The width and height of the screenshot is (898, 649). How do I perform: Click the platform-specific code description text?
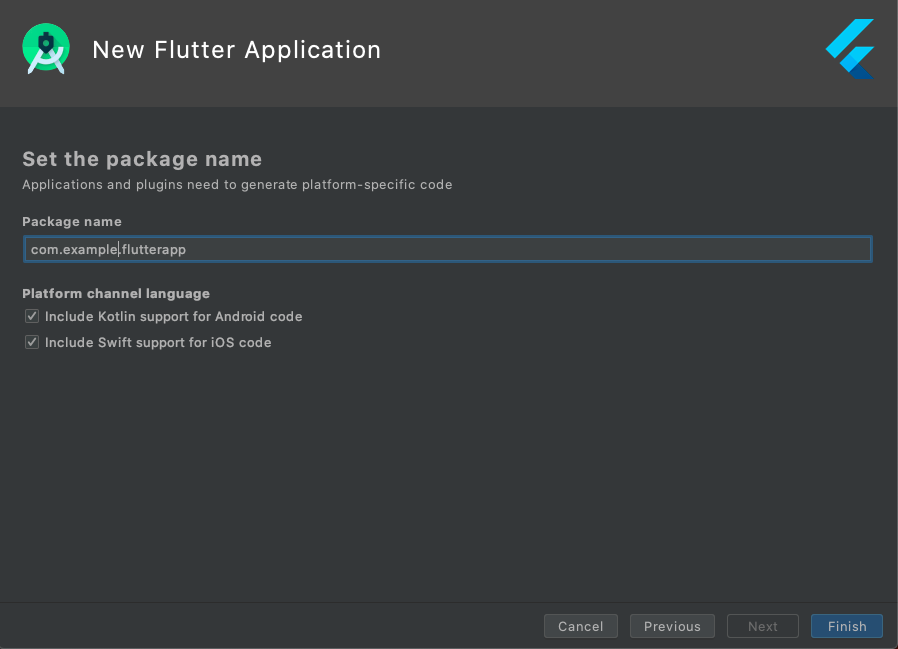237,185
